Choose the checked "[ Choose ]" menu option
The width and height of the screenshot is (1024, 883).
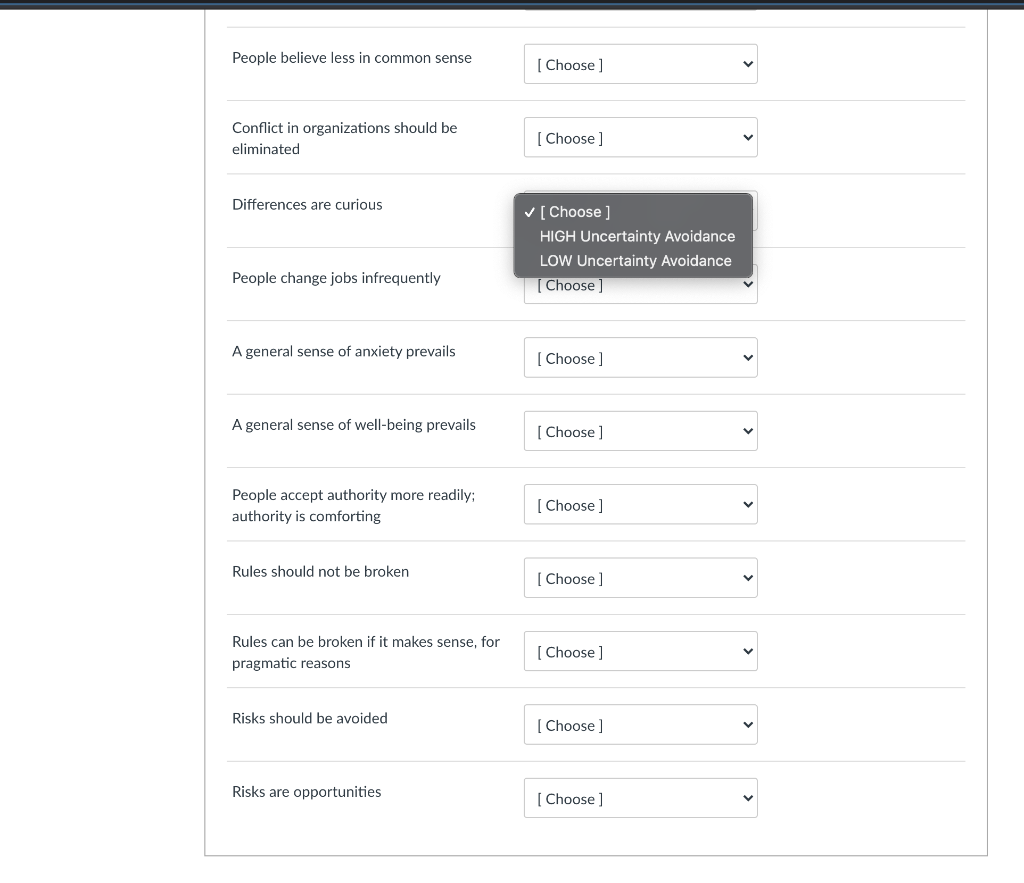(575, 212)
